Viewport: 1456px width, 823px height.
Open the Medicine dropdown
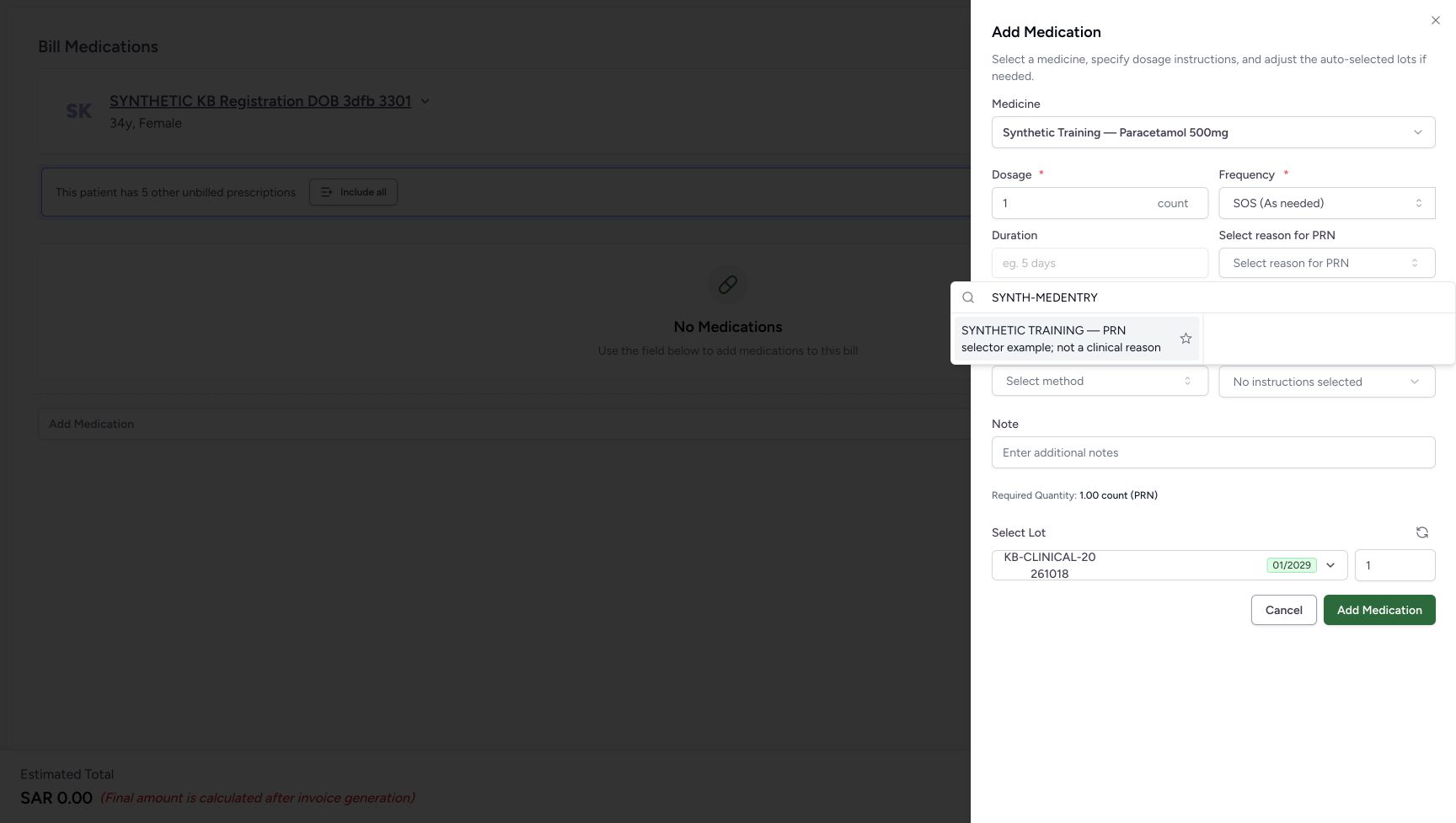[x=1213, y=132]
